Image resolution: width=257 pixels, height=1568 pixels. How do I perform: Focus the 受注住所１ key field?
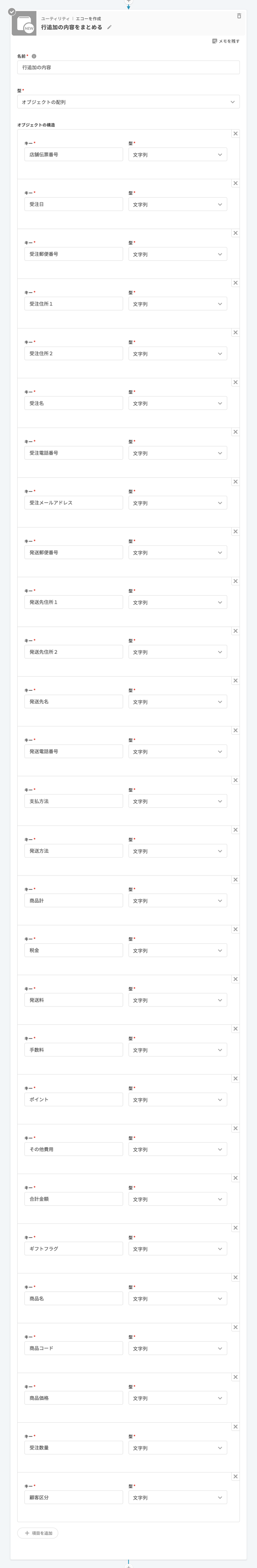tap(74, 304)
